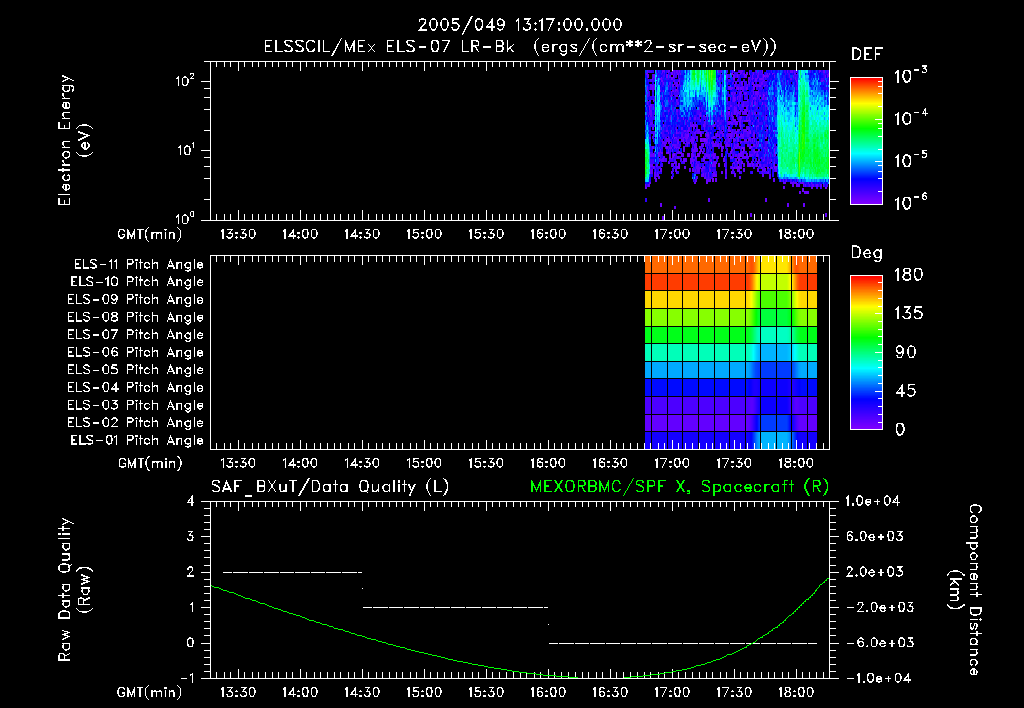The width and height of the screenshot is (1024, 708).
Task: Click the 'ELS-04 Pitch Angle' row label
Action: coord(136,387)
